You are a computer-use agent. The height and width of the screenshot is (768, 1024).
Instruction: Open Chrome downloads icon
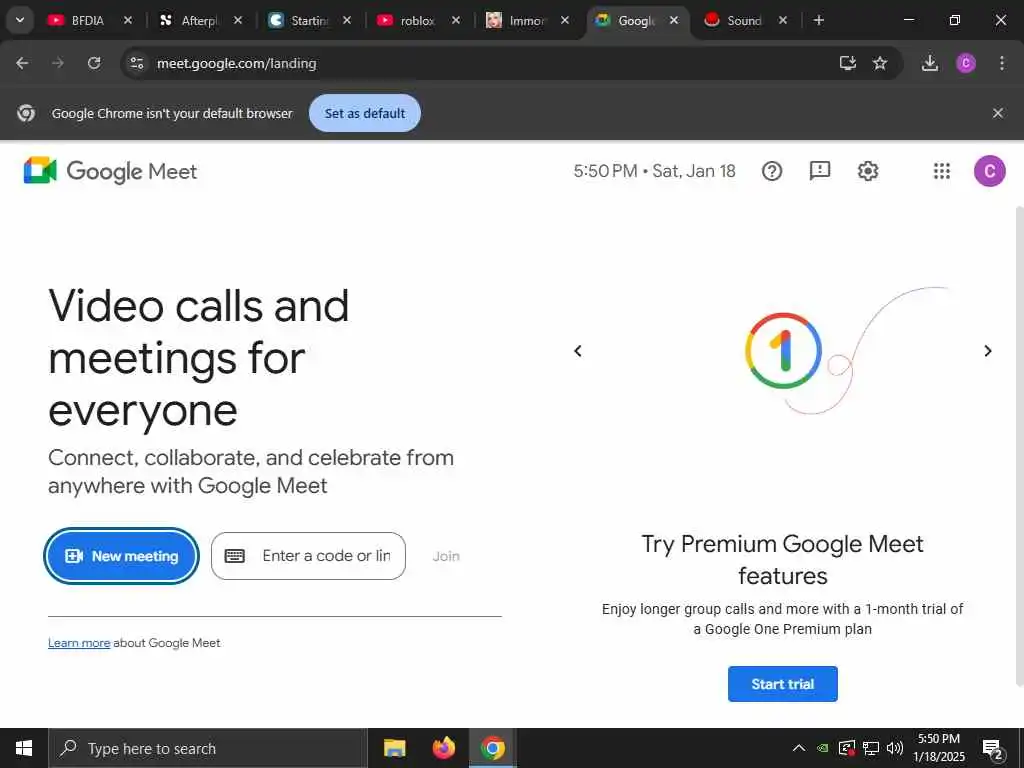(929, 63)
